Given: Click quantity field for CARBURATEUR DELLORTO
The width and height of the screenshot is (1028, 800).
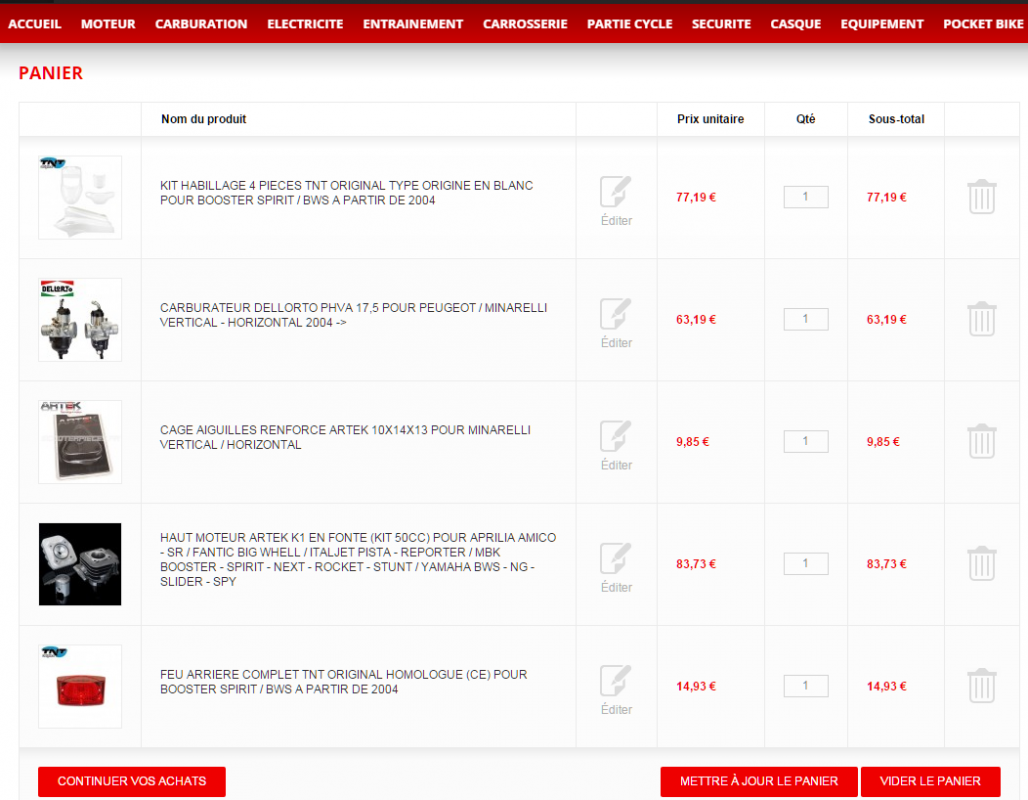Looking at the screenshot, I should tap(806, 319).
